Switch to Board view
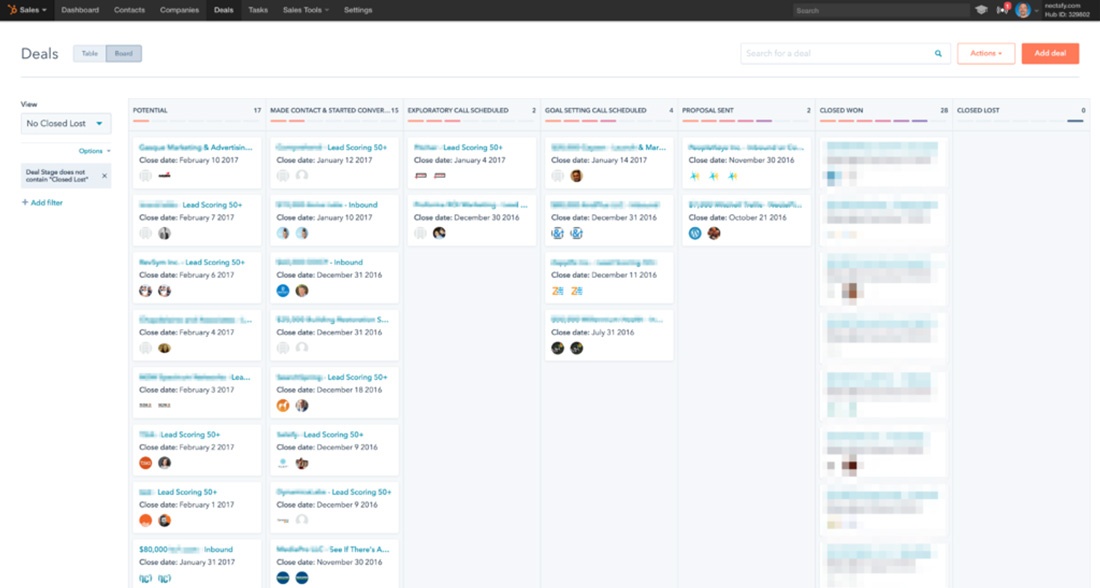Image resolution: width=1100 pixels, height=588 pixels. point(123,53)
